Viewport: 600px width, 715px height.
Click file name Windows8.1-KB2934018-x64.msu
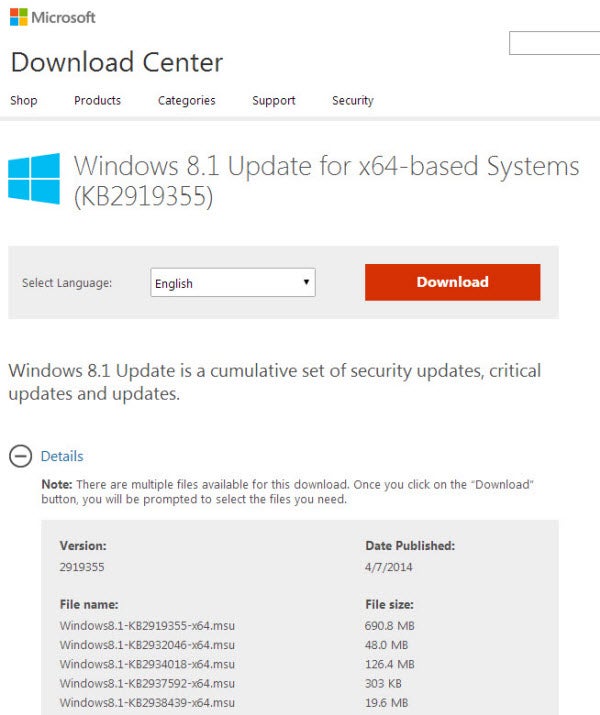click(x=147, y=664)
